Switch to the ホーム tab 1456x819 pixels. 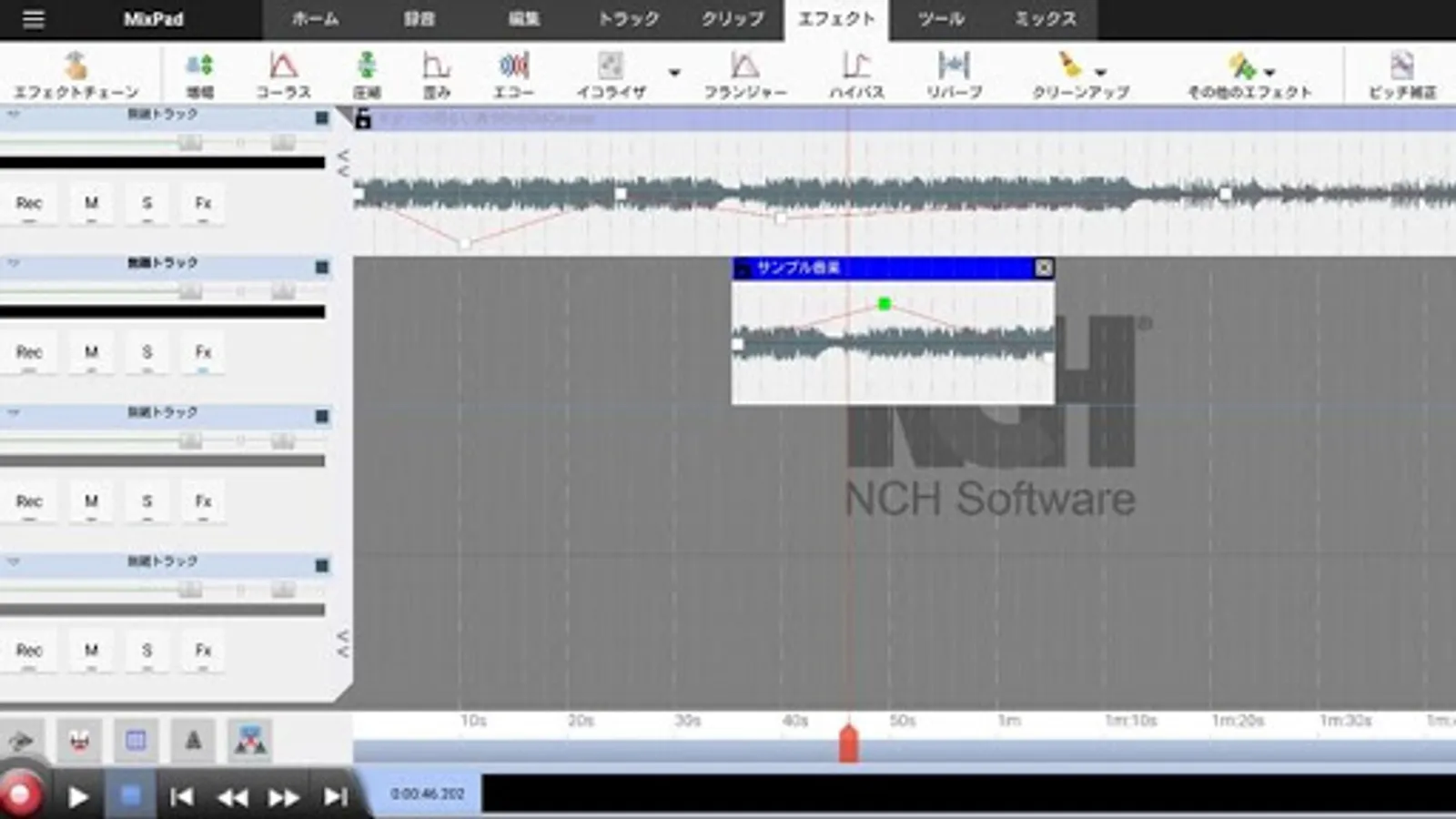click(x=315, y=19)
